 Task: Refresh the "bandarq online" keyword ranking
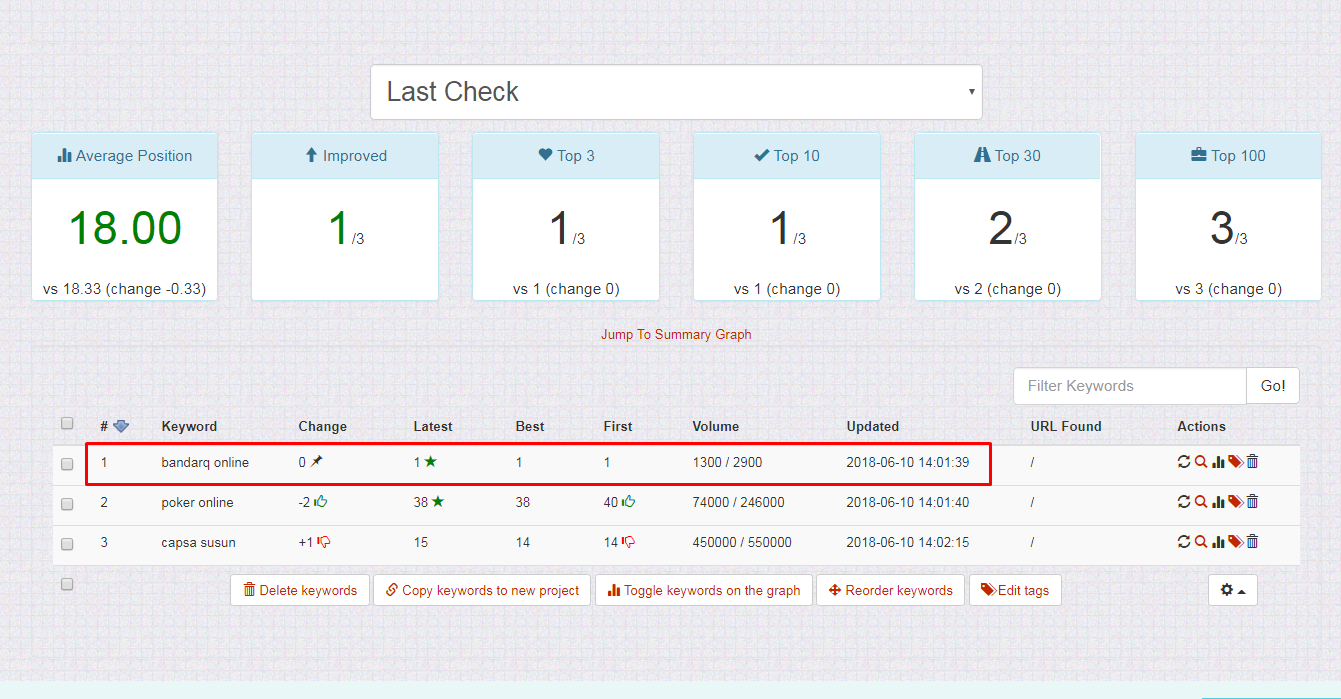click(x=1185, y=461)
